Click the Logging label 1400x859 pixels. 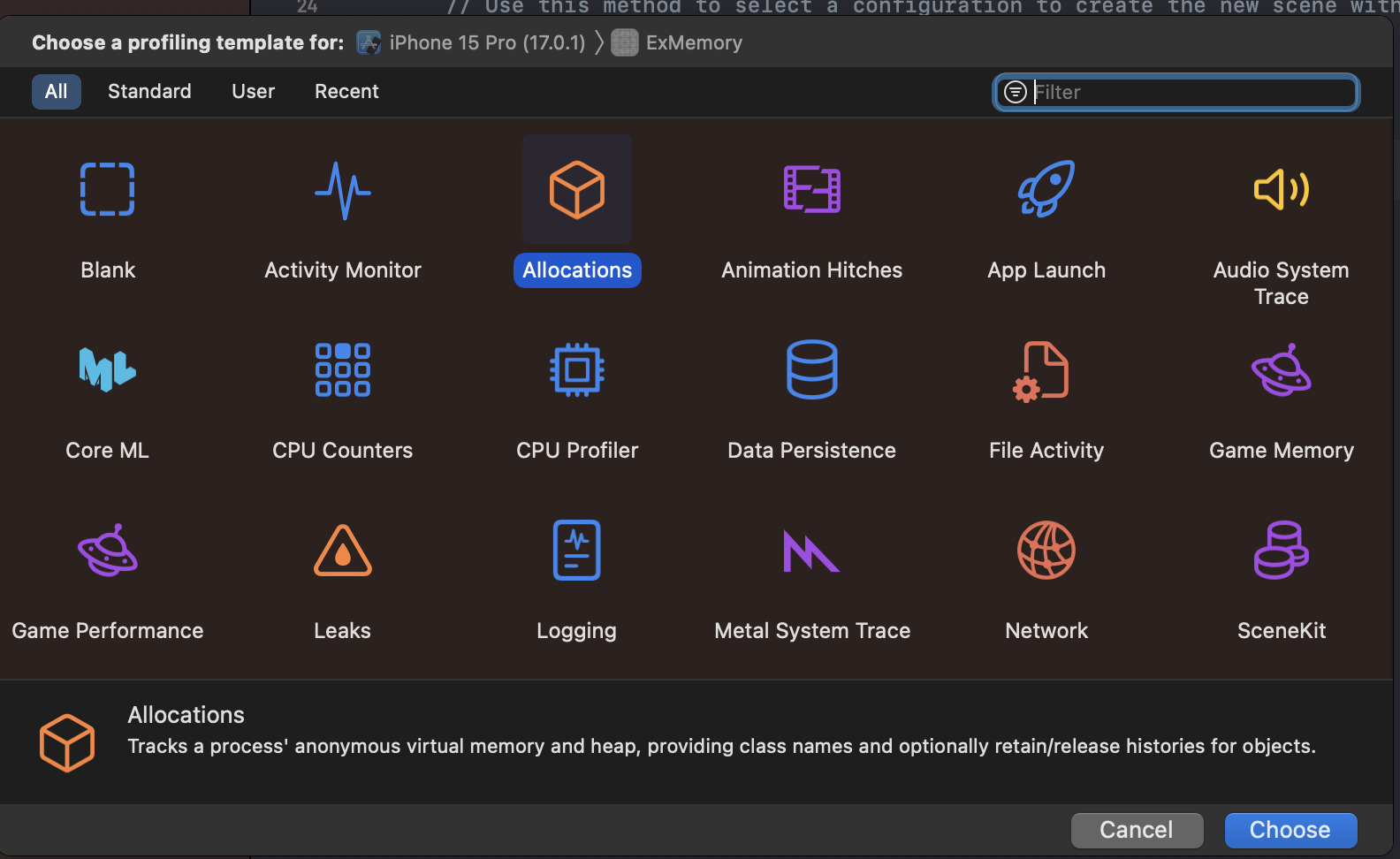point(577,631)
